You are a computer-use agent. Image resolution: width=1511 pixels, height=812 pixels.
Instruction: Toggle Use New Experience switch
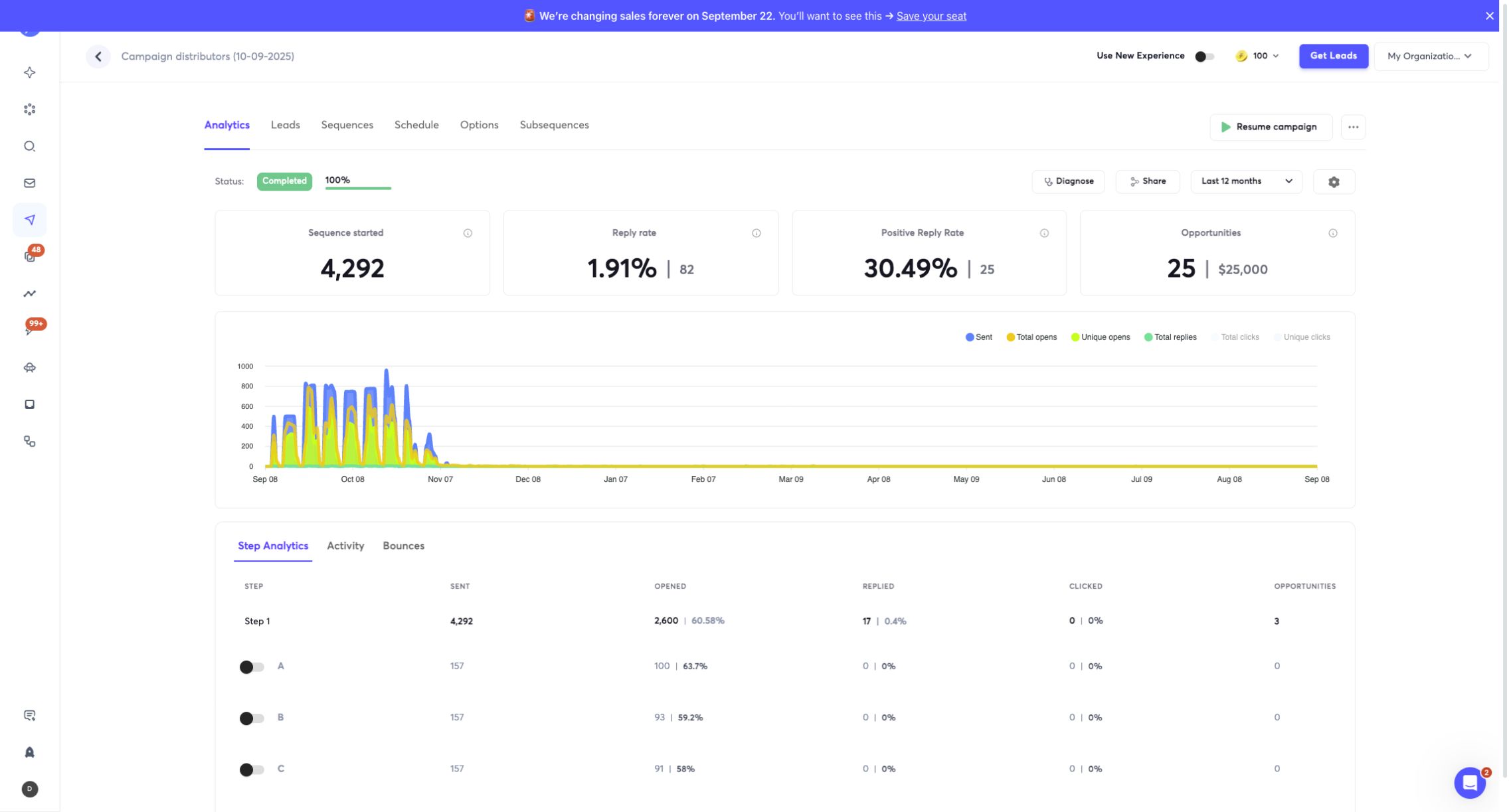tap(1204, 56)
